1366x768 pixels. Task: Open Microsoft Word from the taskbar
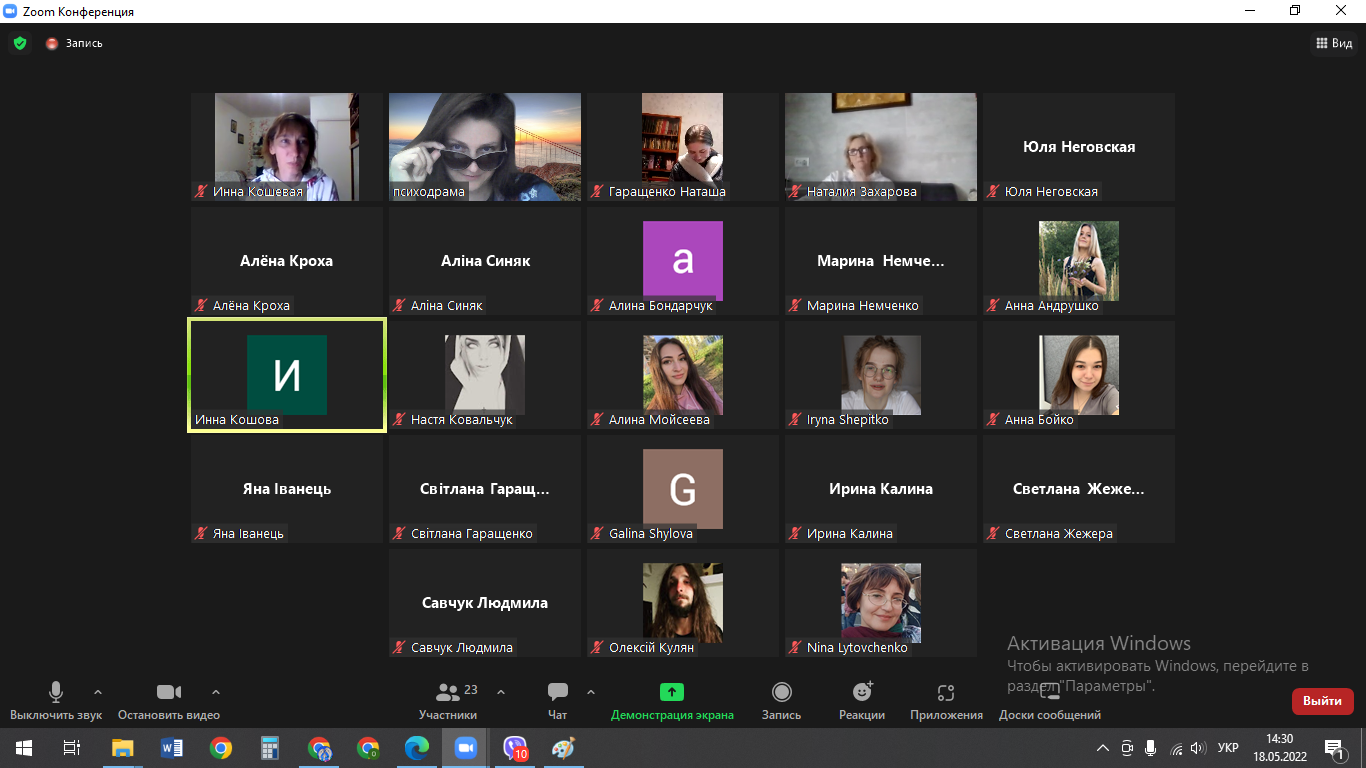click(x=172, y=748)
